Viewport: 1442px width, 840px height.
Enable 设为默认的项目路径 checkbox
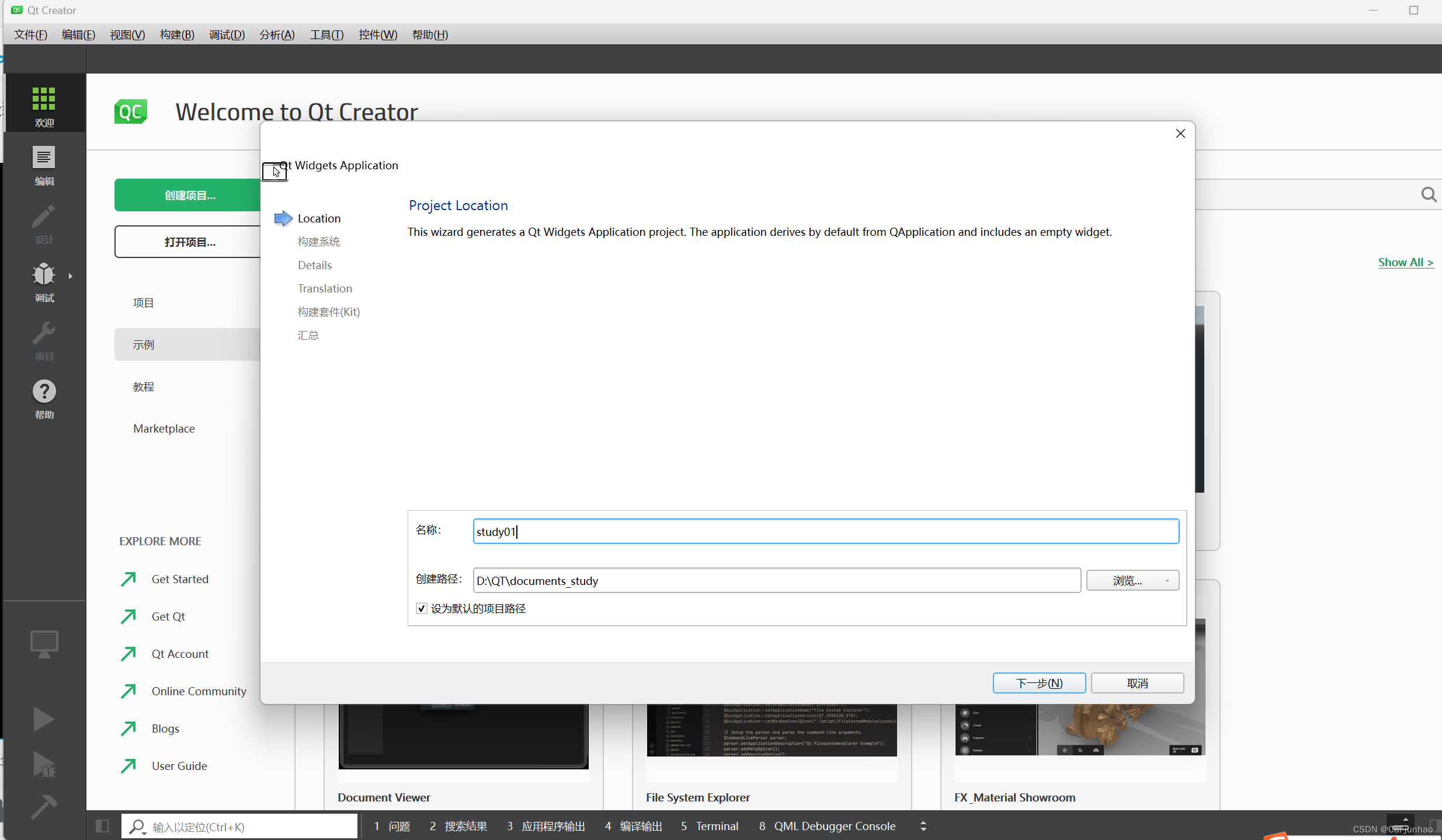pyautogui.click(x=421, y=608)
